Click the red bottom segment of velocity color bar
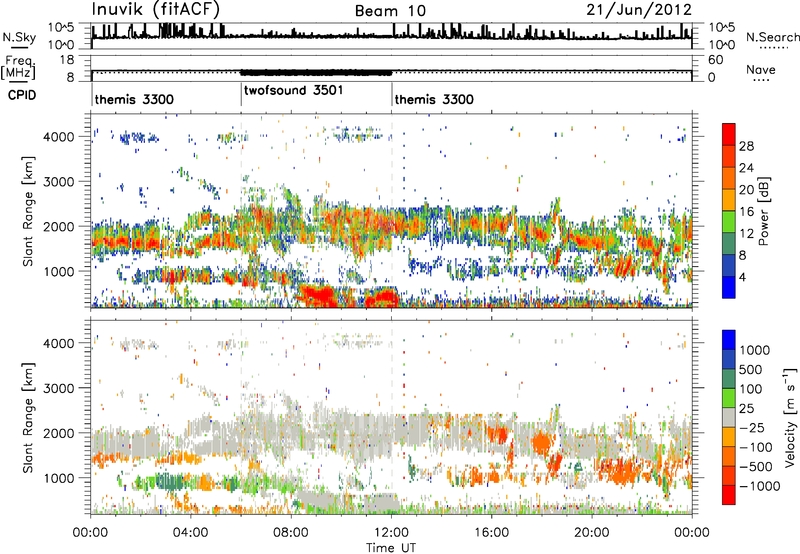Image resolution: width=800 pixels, height=554 pixels. pyautogui.click(x=729, y=495)
